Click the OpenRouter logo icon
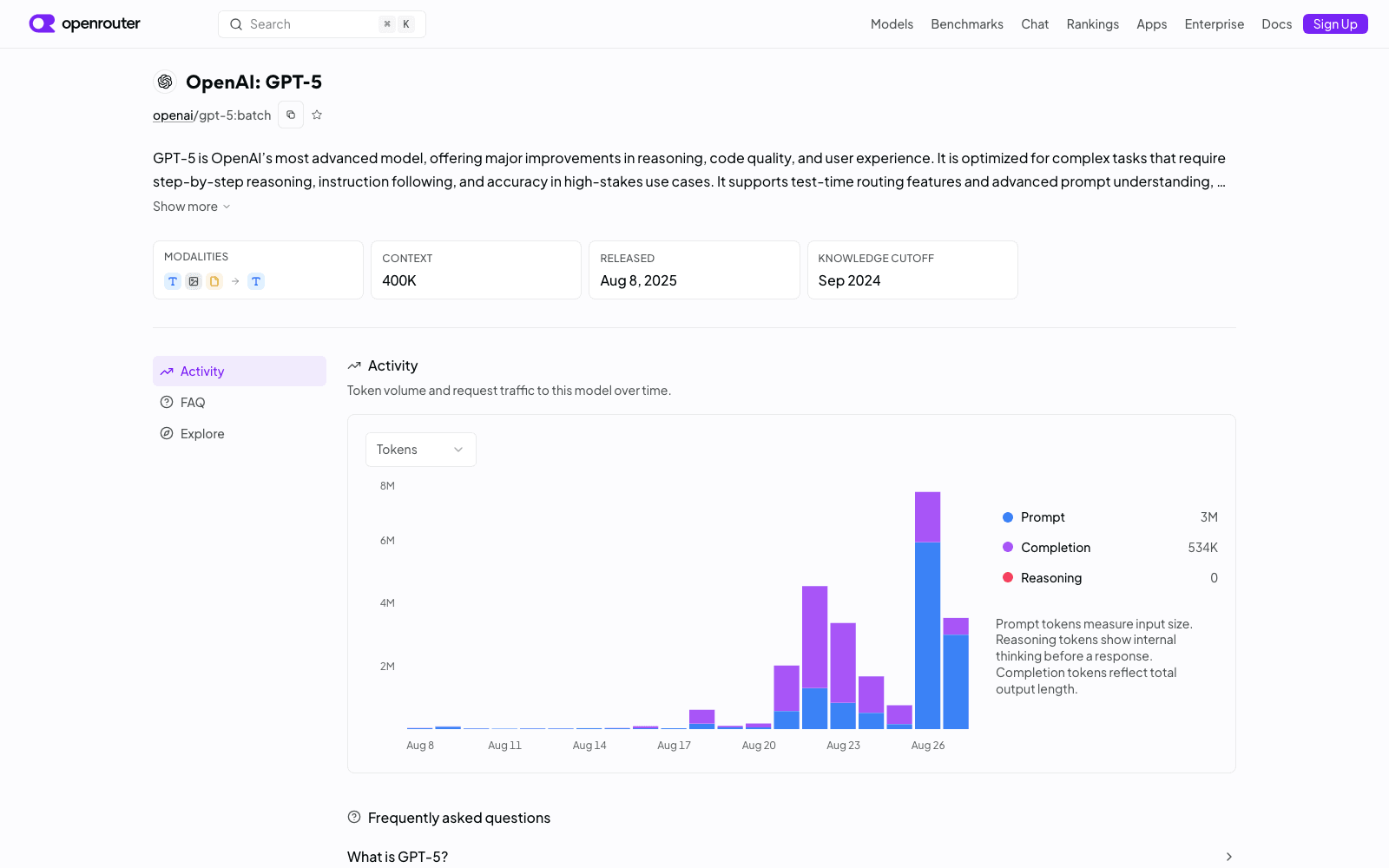1389x868 pixels. [x=42, y=23]
